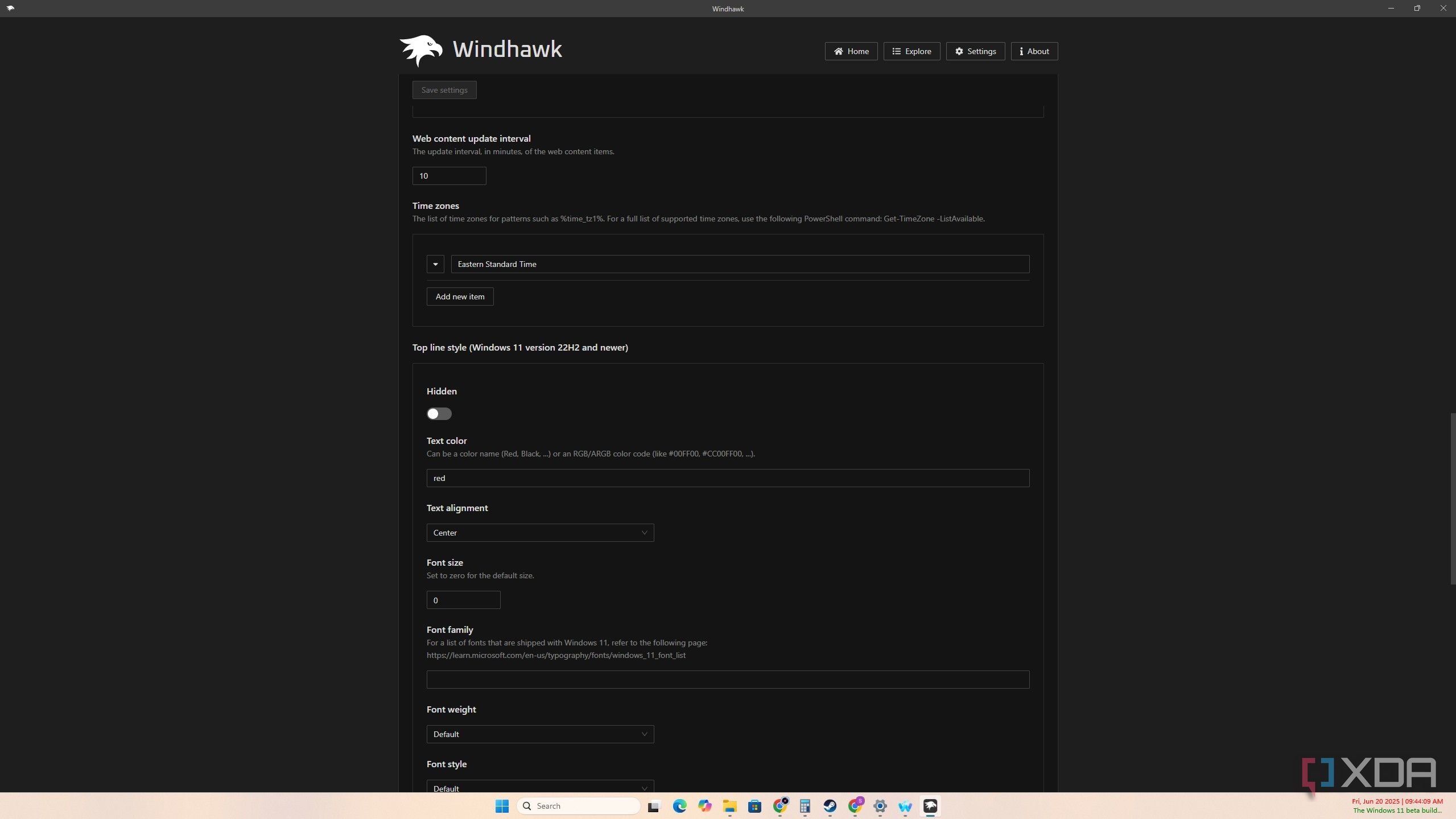Click the Font size input field

(463, 600)
